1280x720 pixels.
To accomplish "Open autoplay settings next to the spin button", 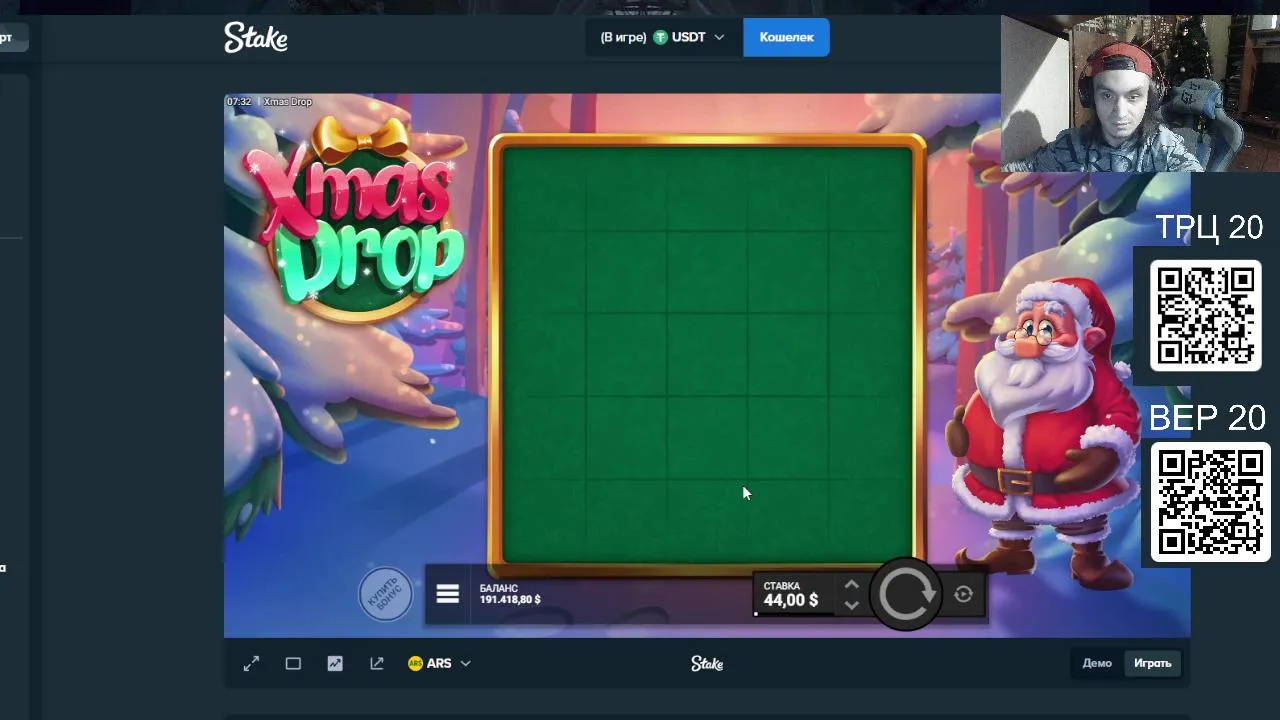I will pyautogui.click(x=963, y=595).
